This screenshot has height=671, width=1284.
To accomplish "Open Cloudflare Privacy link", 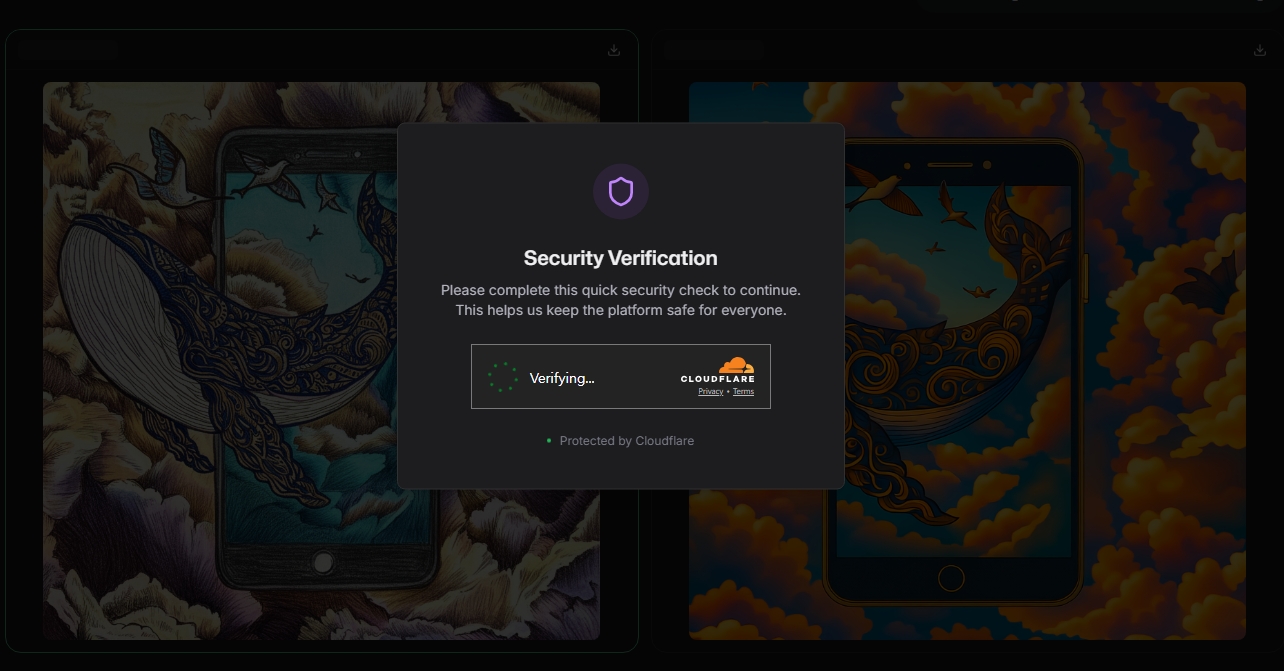I will coord(710,392).
